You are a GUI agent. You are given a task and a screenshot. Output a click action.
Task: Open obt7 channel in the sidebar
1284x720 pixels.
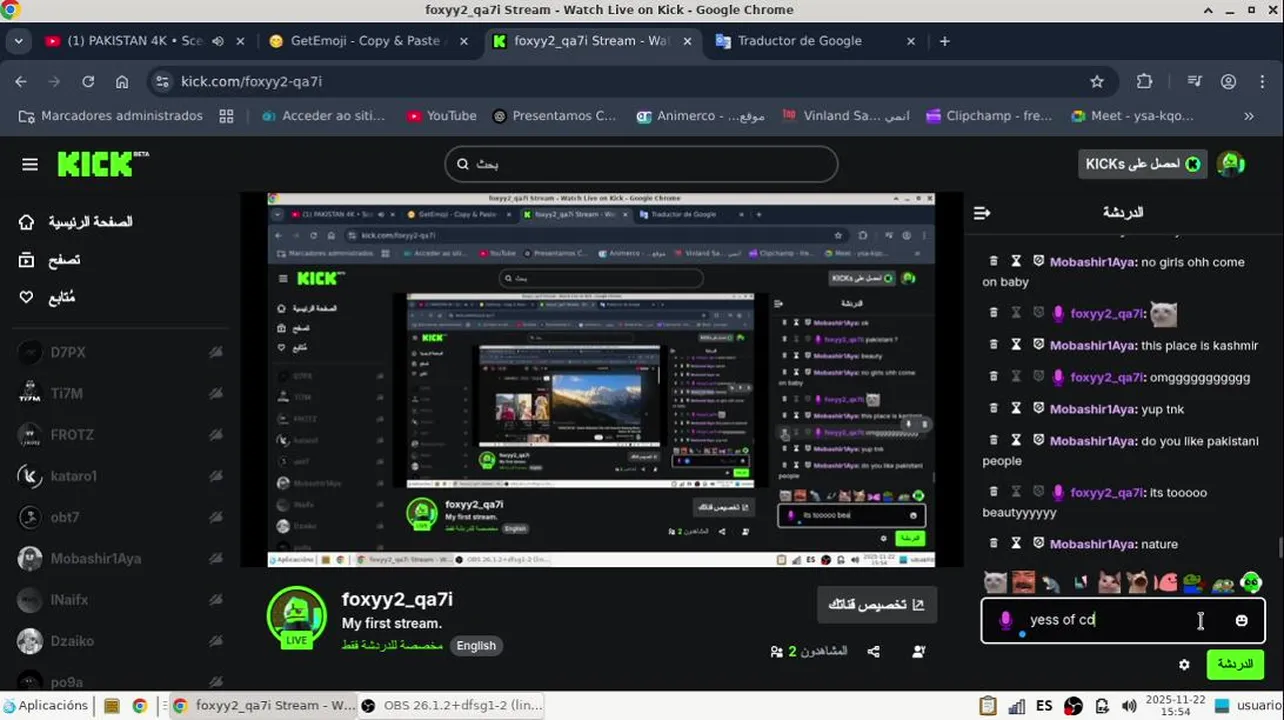(x=121, y=517)
